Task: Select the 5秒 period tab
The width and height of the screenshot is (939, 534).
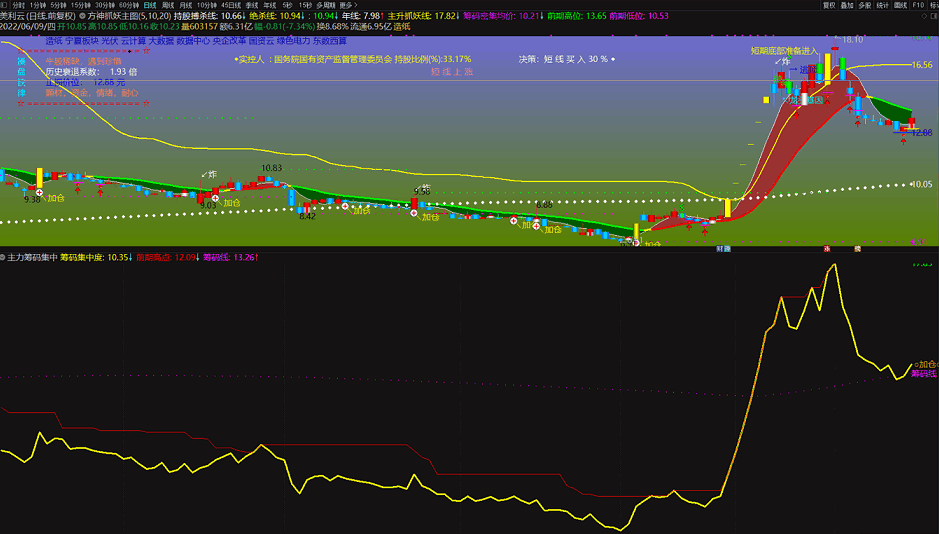Action: click(287, 5)
